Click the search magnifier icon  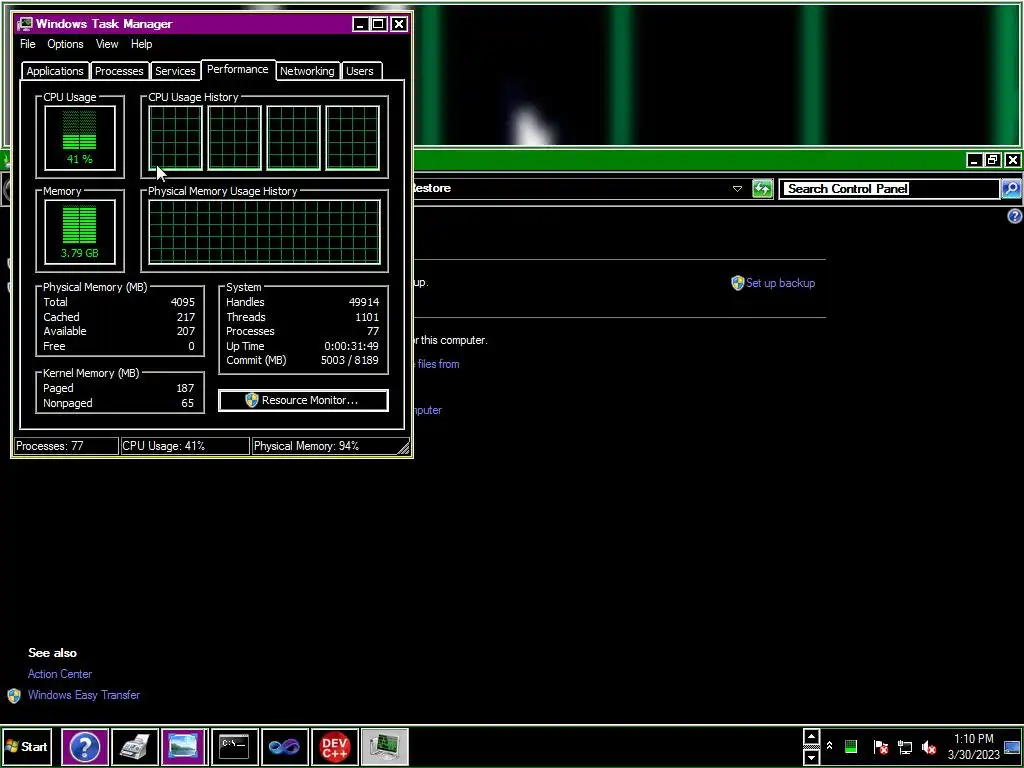[1011, 189]
